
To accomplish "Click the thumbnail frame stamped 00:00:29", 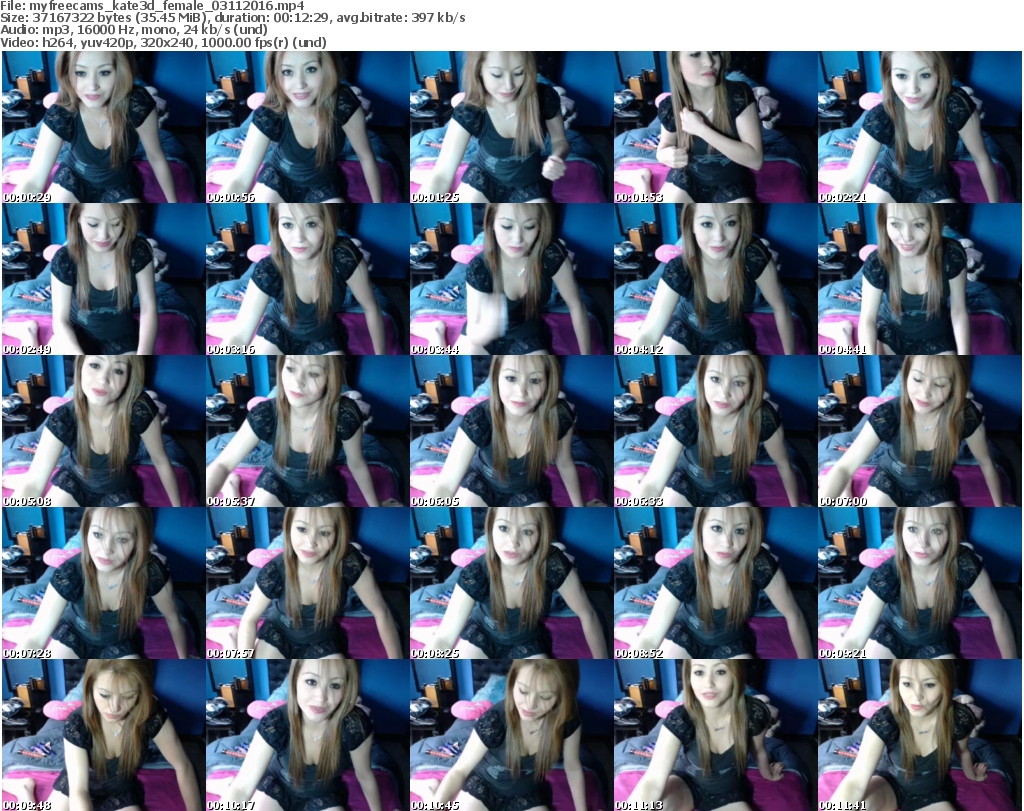I will click(x=103, y=127).
